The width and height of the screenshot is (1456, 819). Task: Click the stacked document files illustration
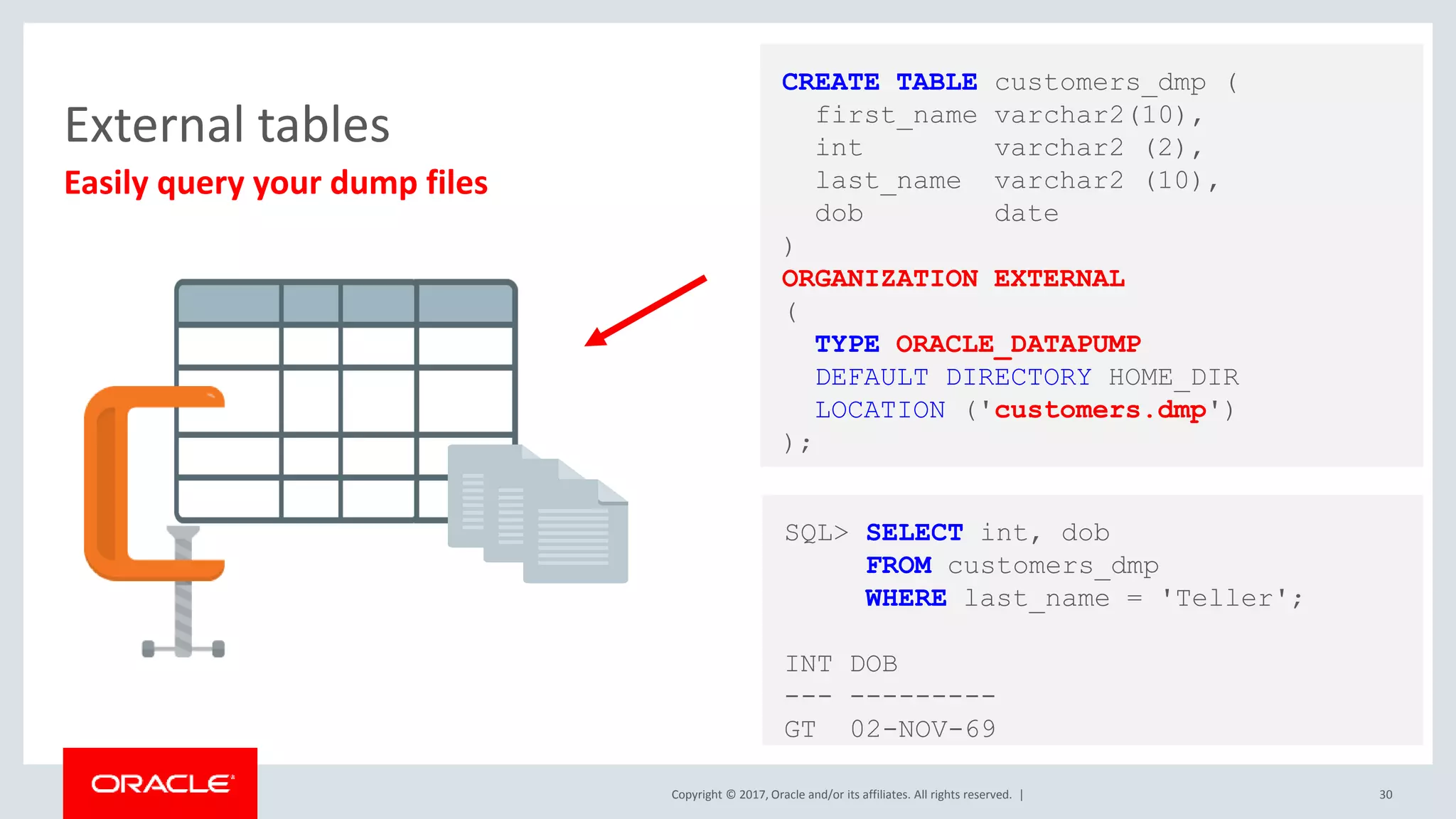[x=537, y=514]
